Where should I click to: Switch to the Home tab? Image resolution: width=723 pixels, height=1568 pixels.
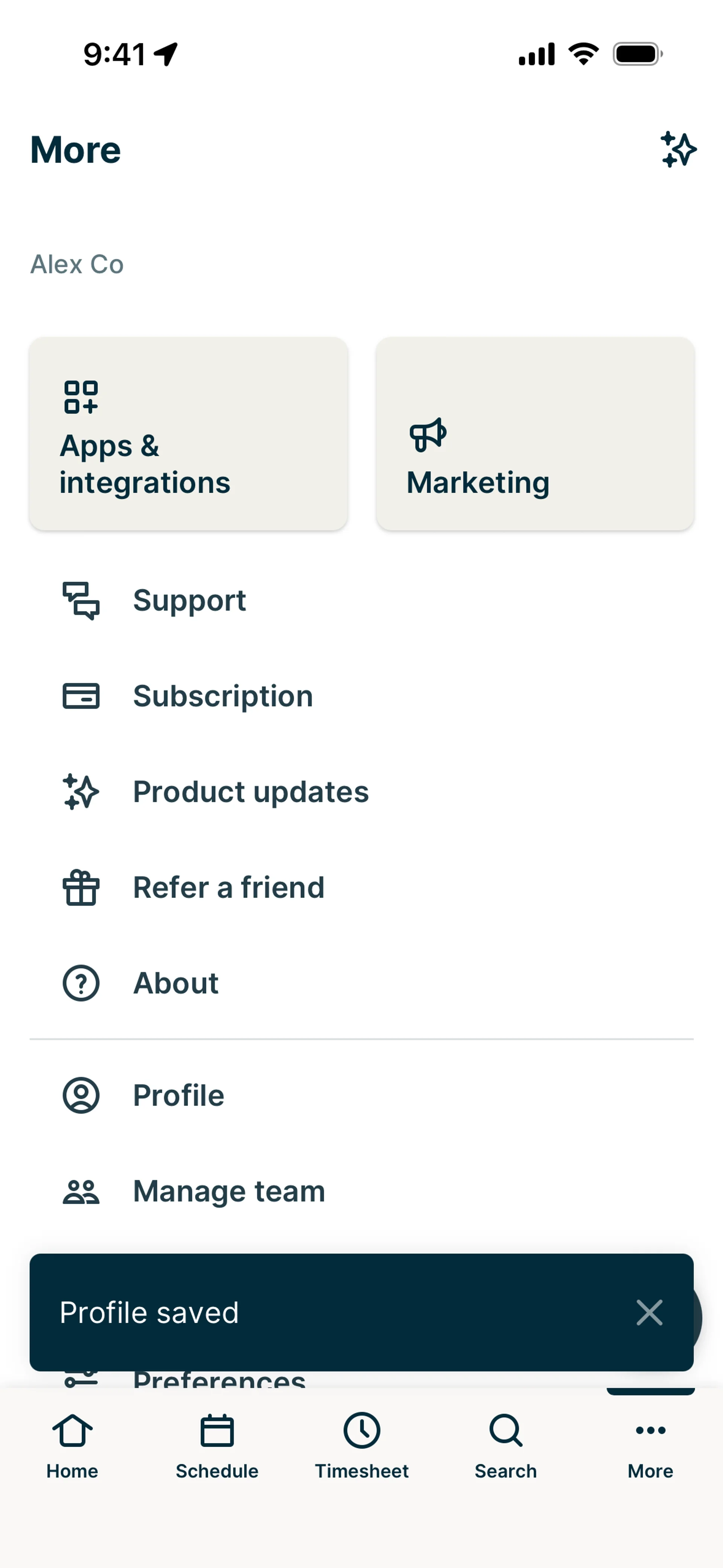[72, 1446]
